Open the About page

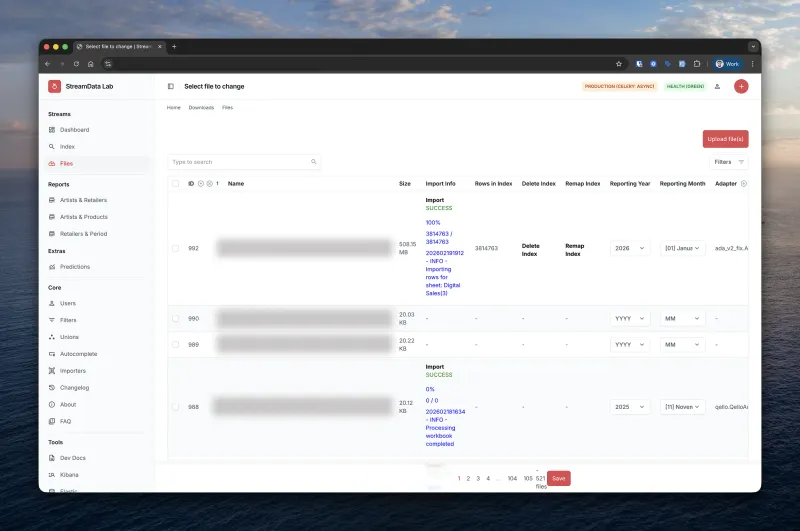pos(68,404)
